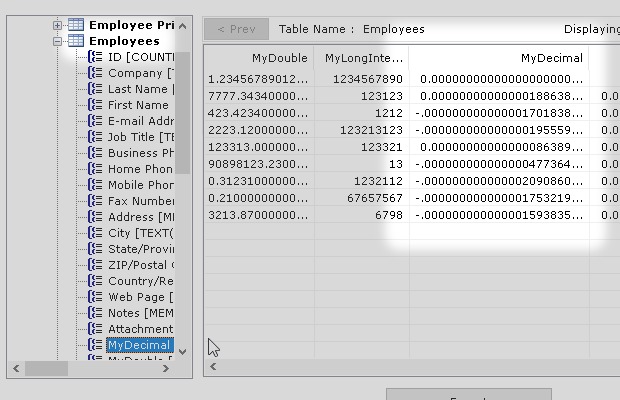
Task: Click the MyDouble column header
Action: (279, 58)
